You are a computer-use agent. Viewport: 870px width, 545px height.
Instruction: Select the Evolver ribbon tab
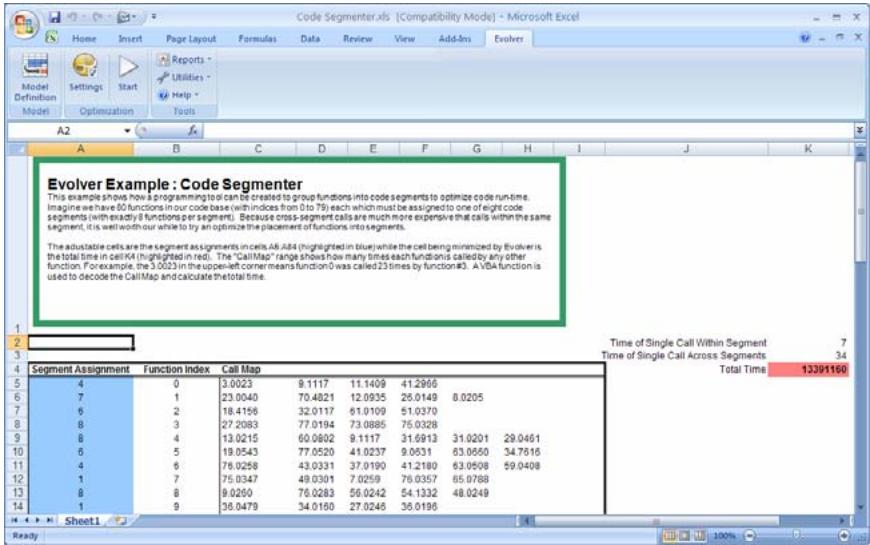click(x=509, y=39)
